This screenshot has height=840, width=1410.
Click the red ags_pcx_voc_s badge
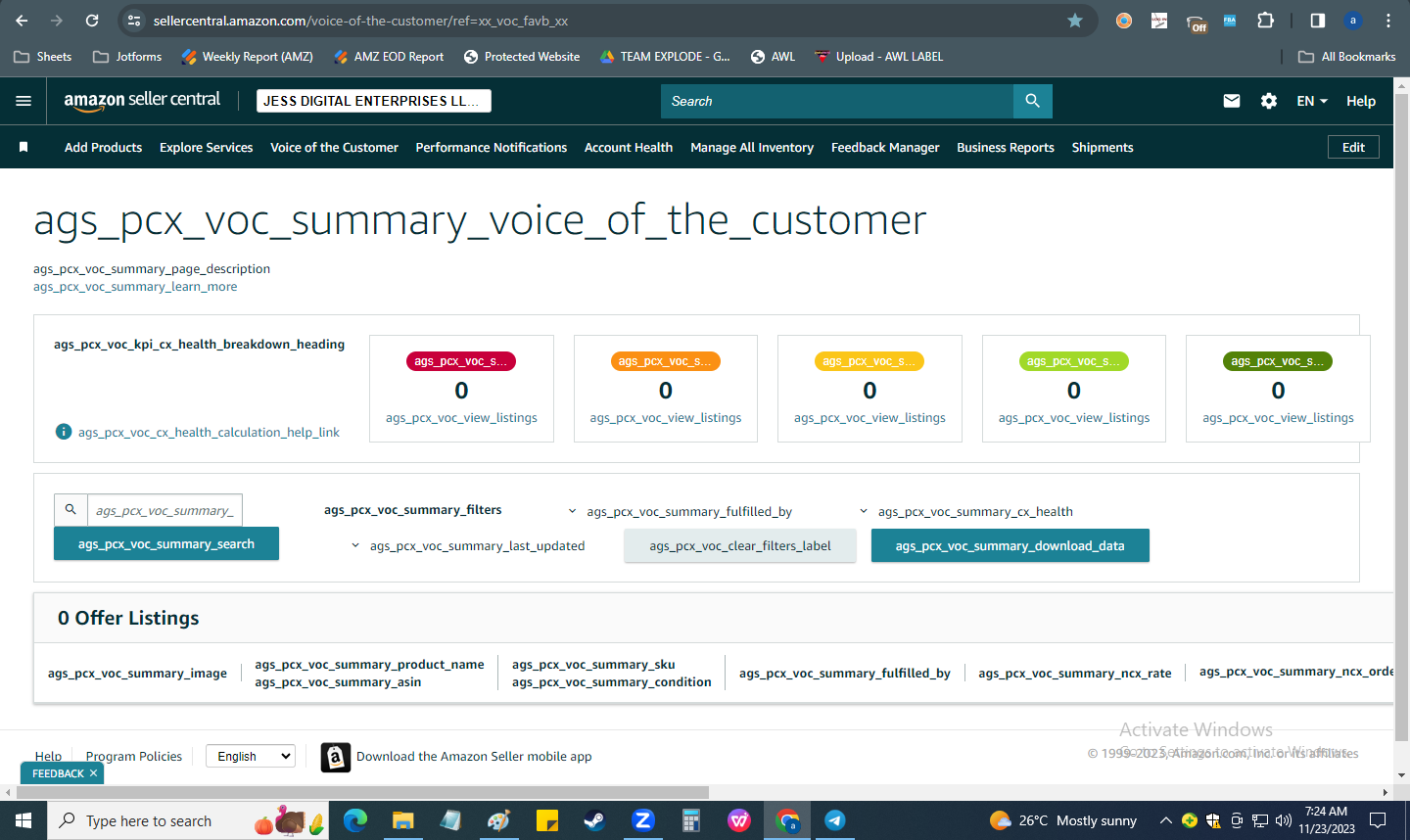coord(461,361)
